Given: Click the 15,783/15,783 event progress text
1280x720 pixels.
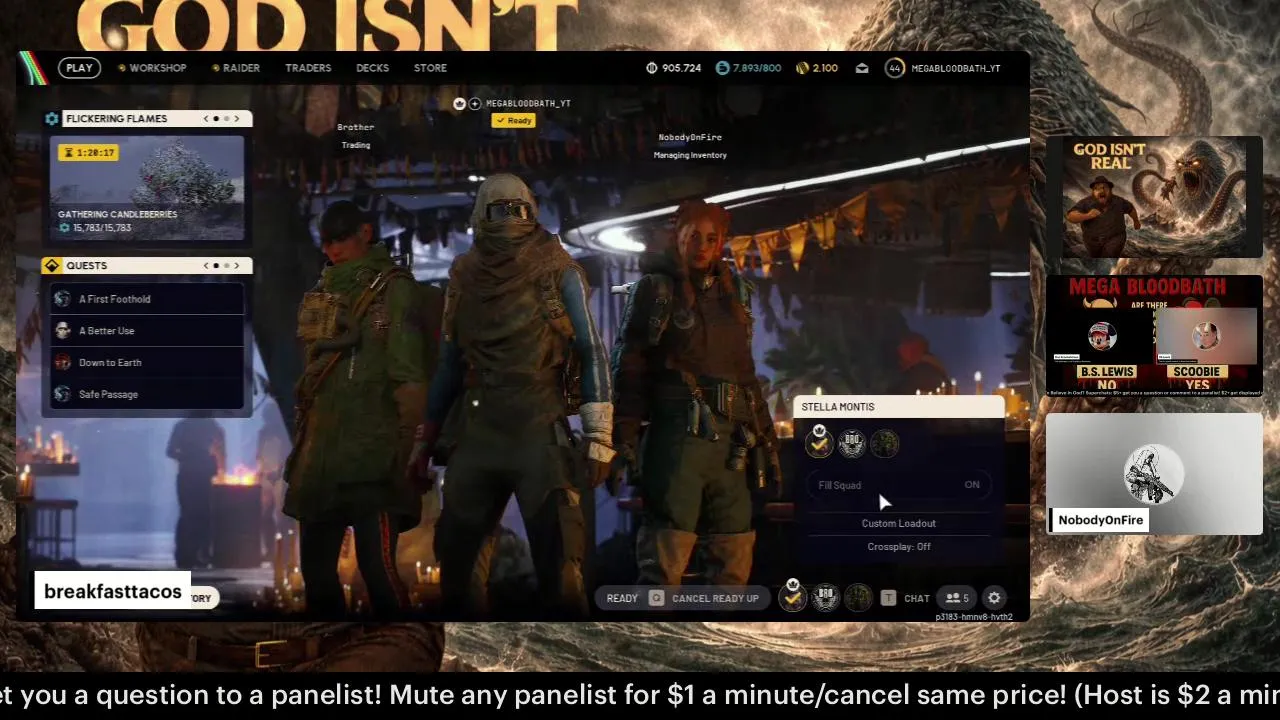Looking at the screenshot, I should 102,228.
